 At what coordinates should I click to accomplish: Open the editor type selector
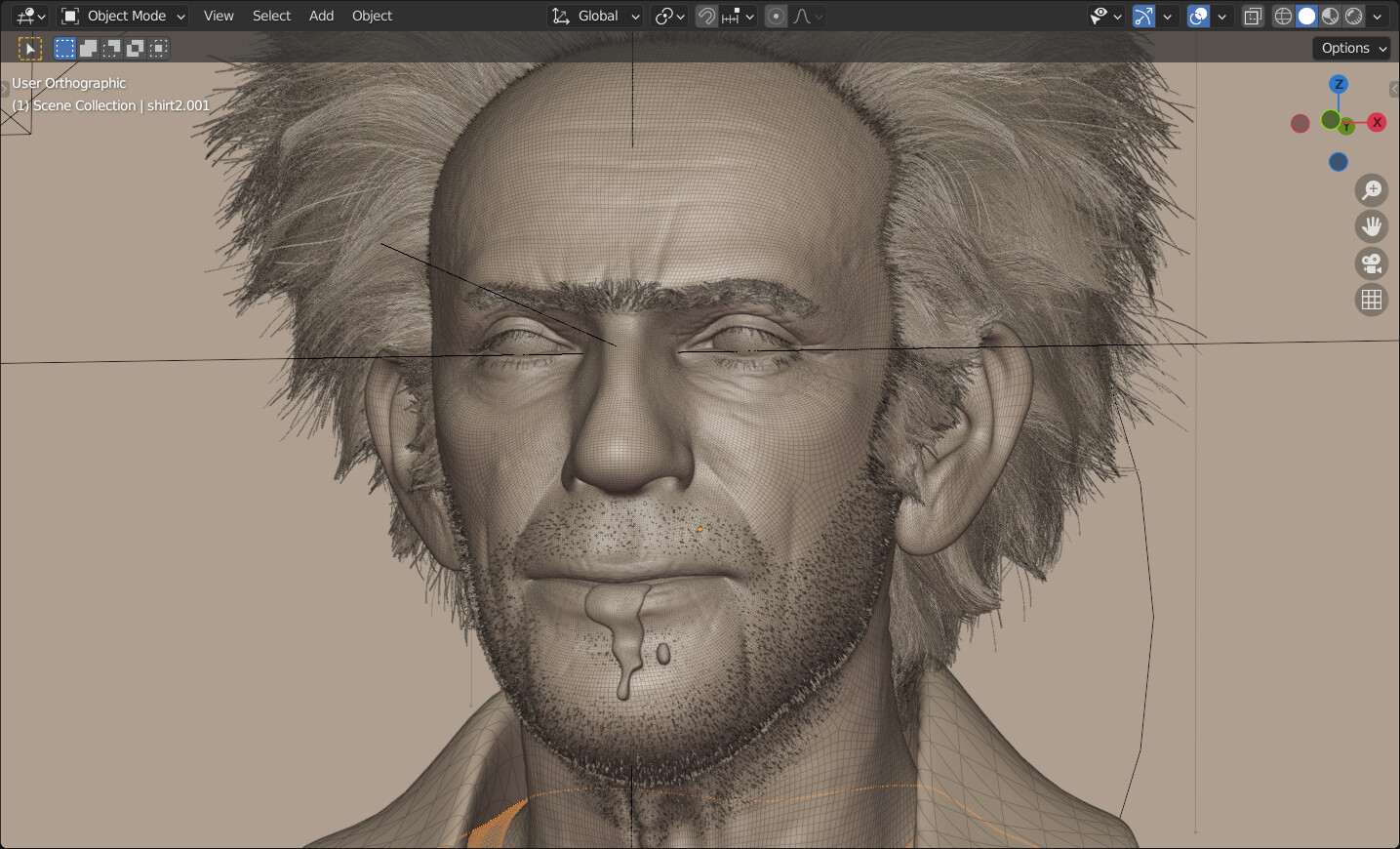click(30, 16)
